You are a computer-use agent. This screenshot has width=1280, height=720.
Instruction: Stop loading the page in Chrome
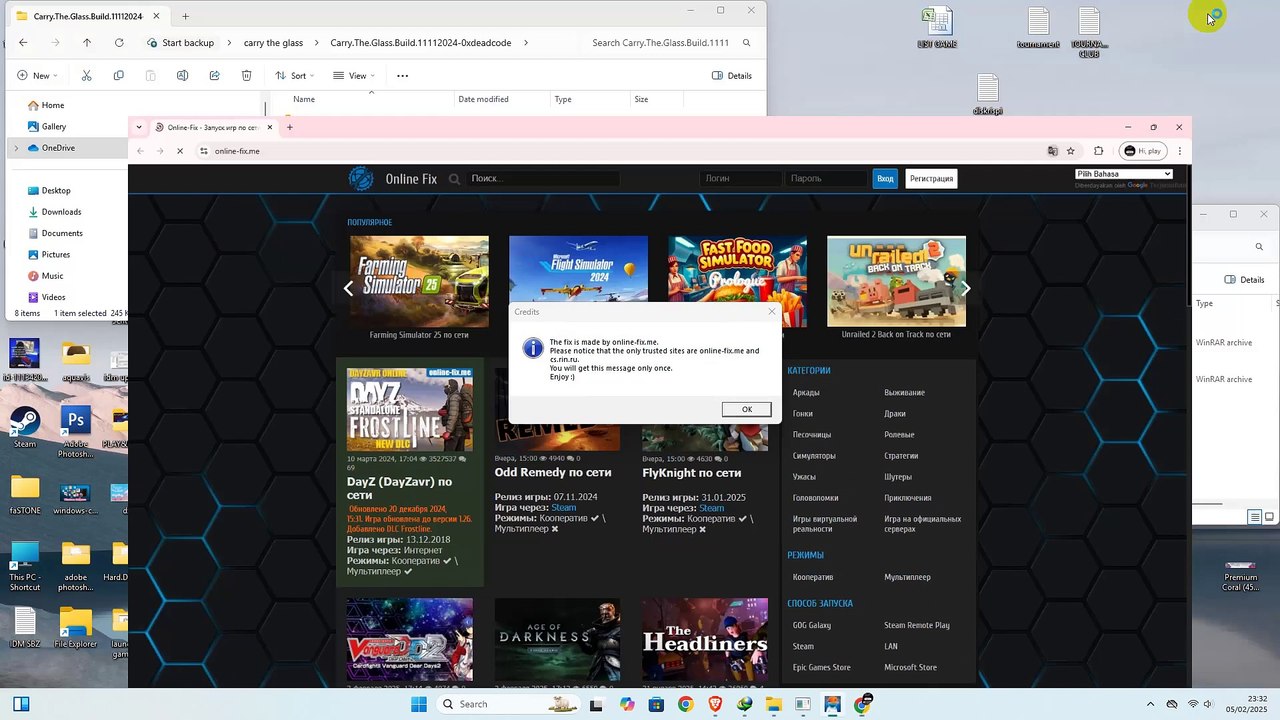[180, 151]
